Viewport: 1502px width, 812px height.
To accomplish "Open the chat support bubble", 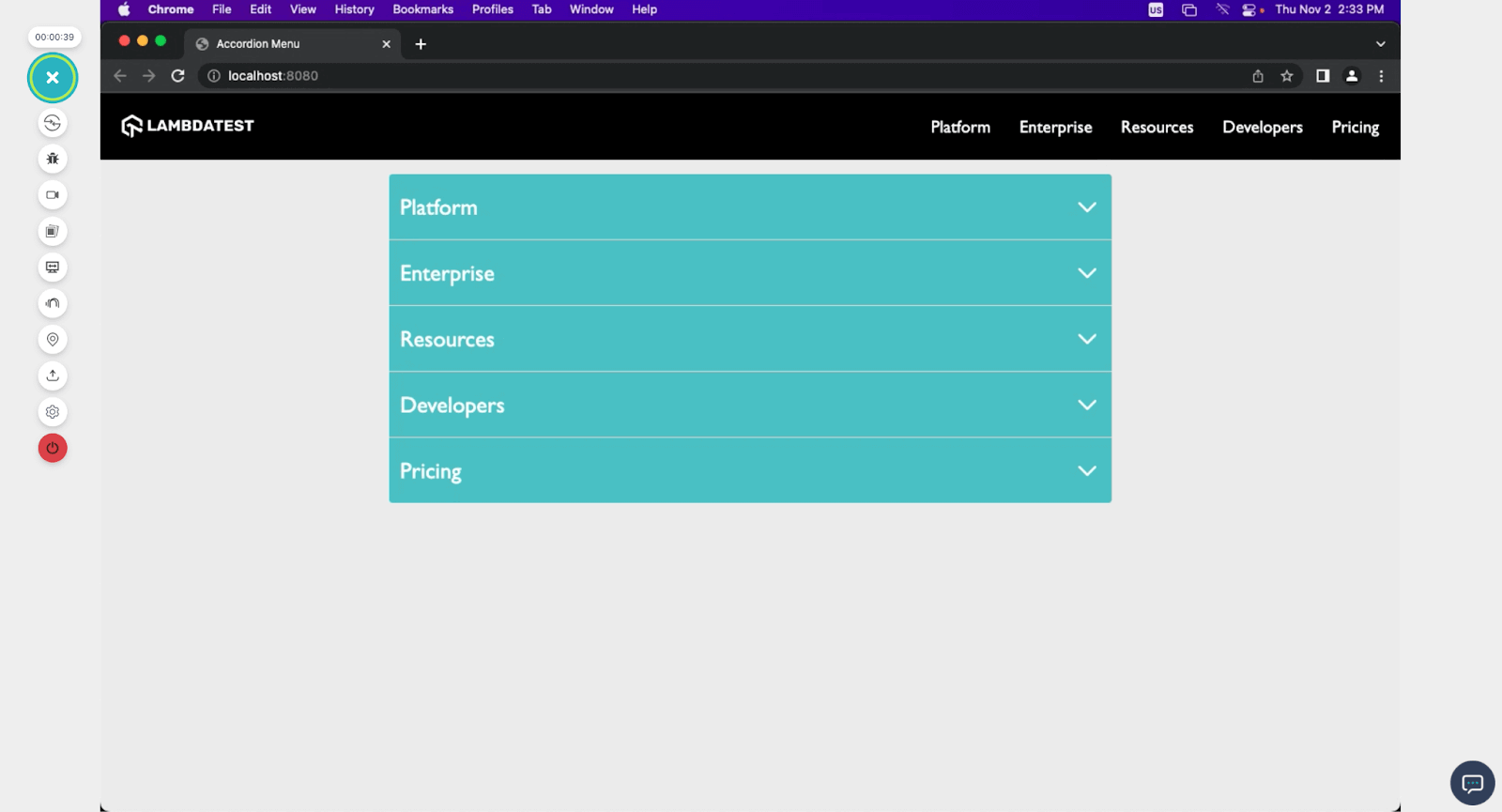I will 1472,783.
